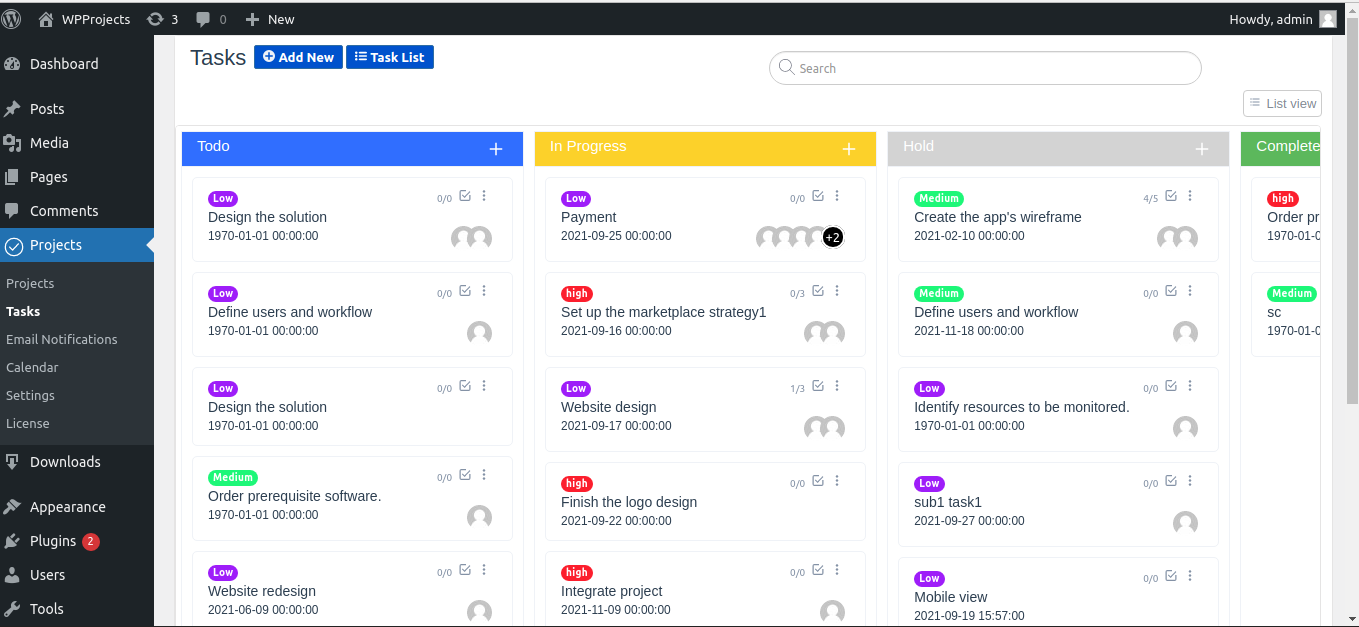The image size is (1359, 627).
Task: Toggle checklist icon on Payment task
Action: point(818,196)
